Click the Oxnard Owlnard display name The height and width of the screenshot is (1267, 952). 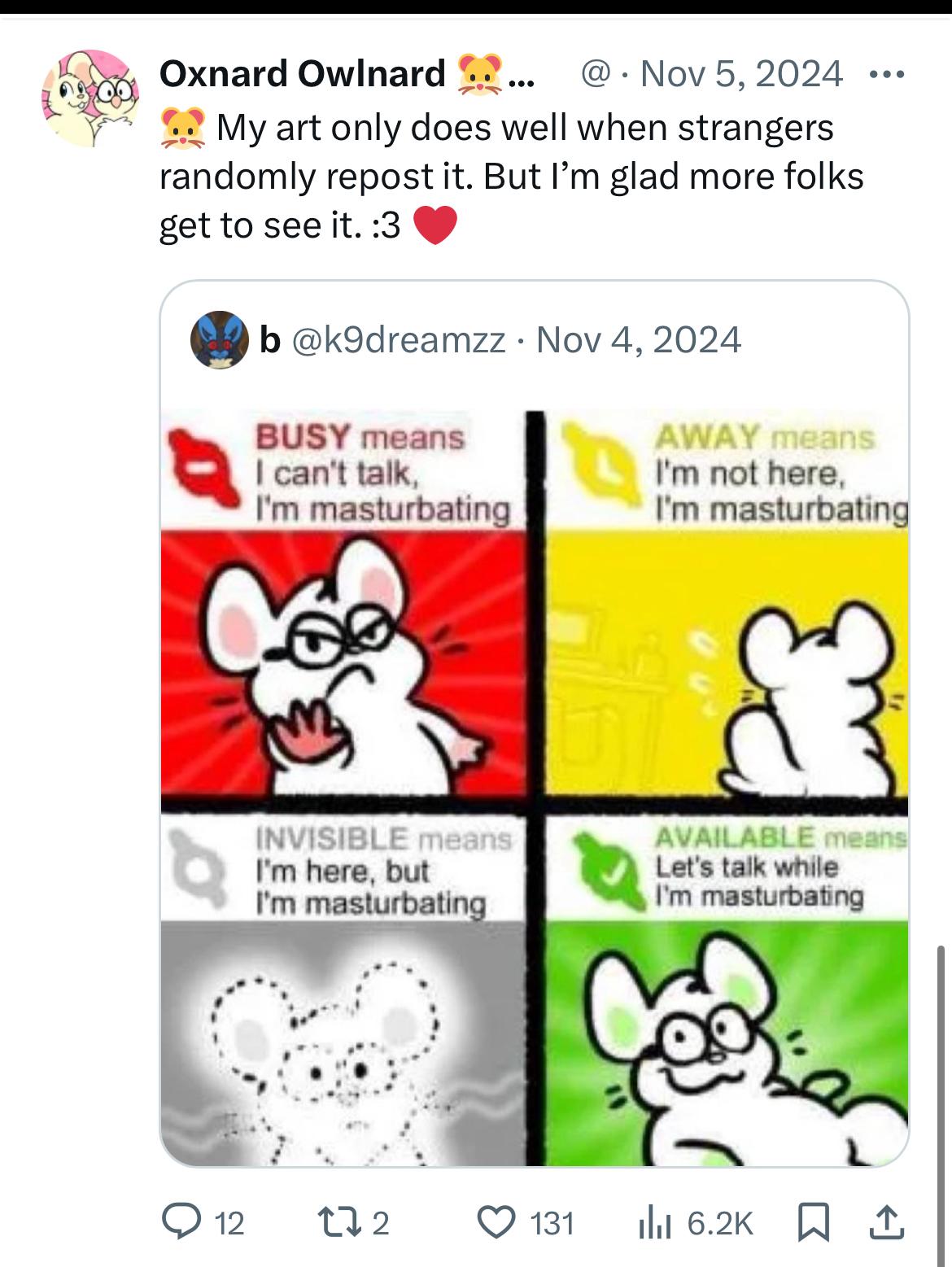pos(302,75)
